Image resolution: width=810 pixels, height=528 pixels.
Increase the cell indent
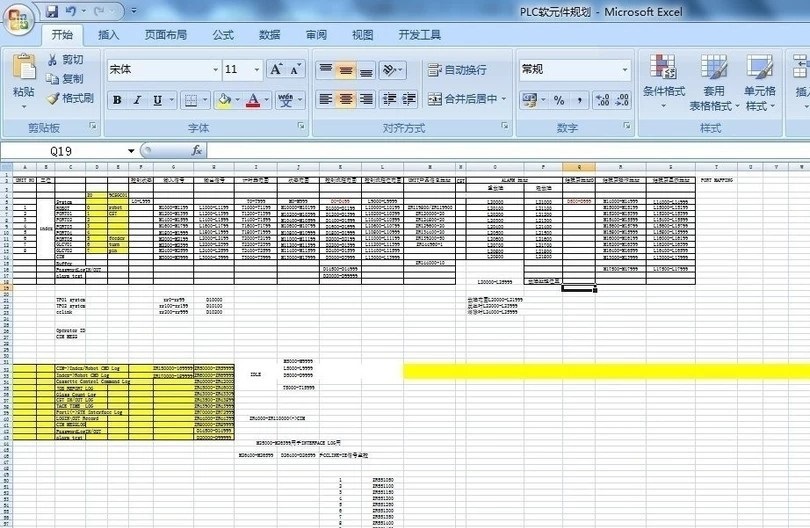pyautogui.click(x=409, y=99)
